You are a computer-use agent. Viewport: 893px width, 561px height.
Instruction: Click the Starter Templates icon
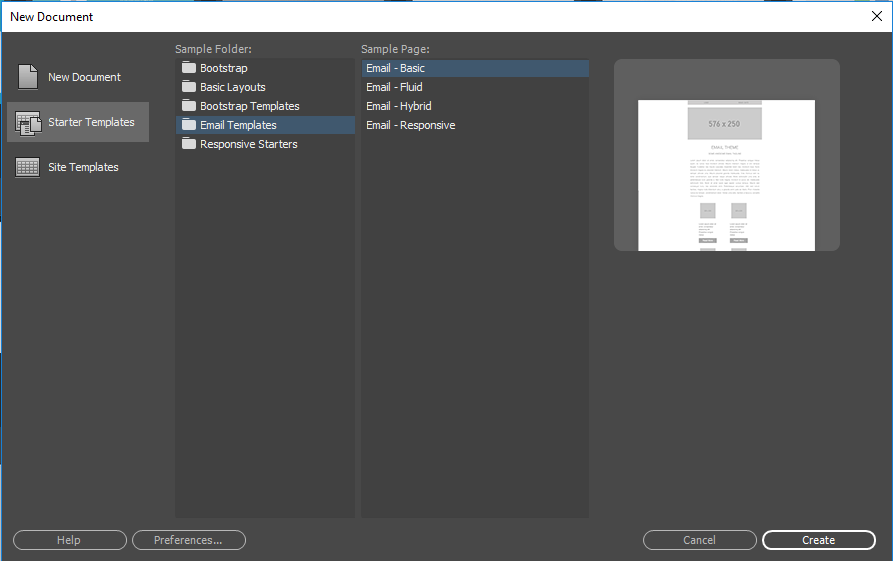click(x=28, y=123)
